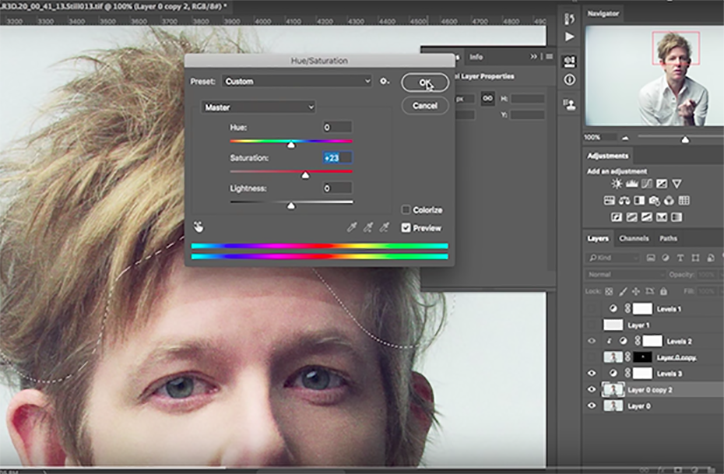Viewport: 724px width, 474px height.
Task: Add a Brightness/Contrast adjustment
Action: coord(616,184)
